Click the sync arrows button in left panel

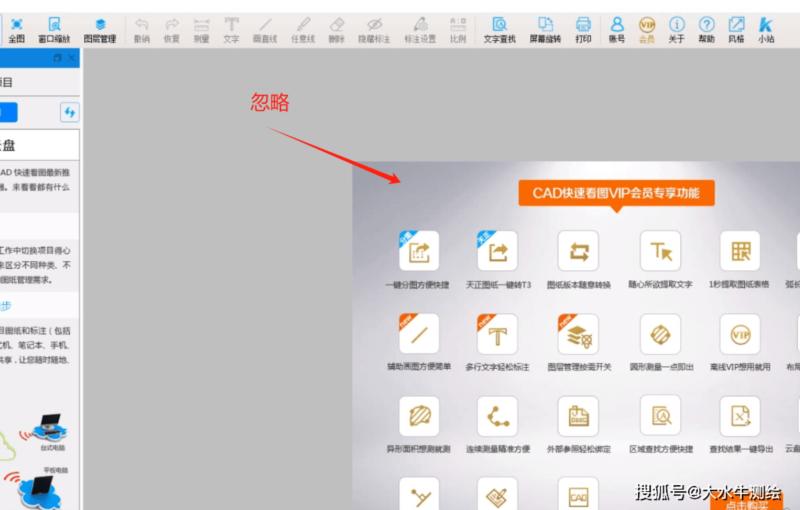pos(70,112)
